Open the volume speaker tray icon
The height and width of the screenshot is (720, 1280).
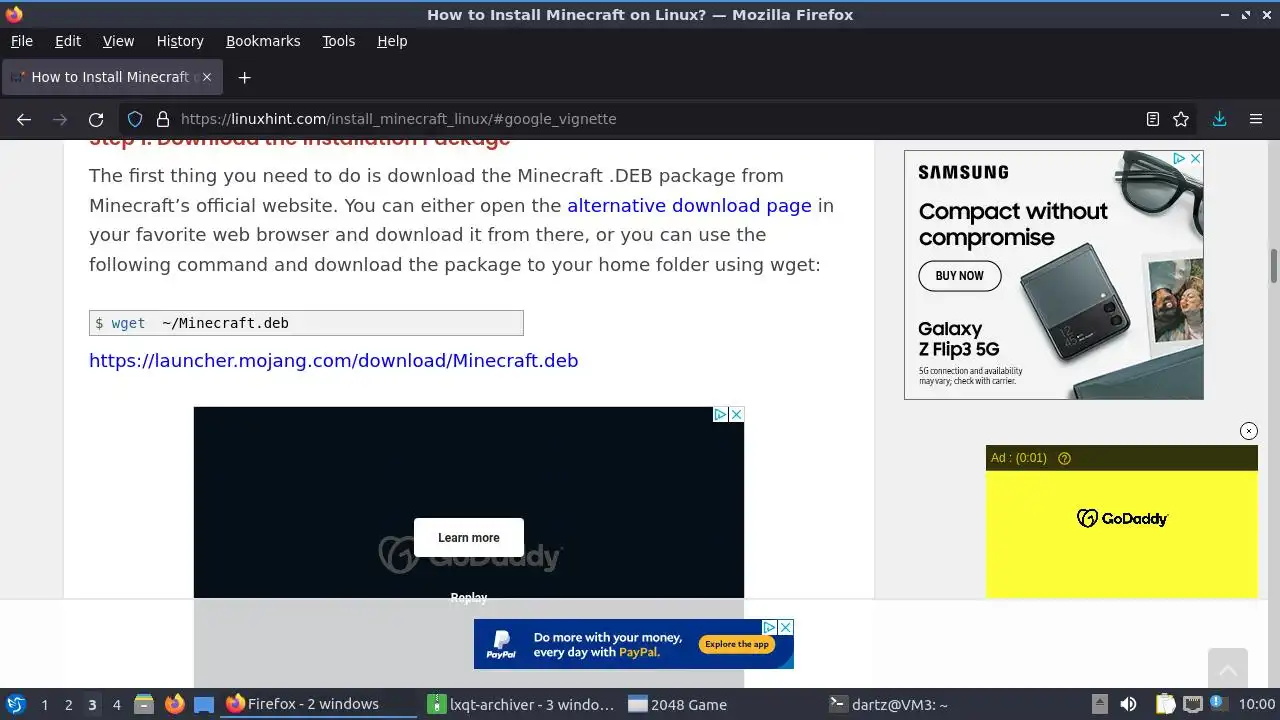point(1128,704)
